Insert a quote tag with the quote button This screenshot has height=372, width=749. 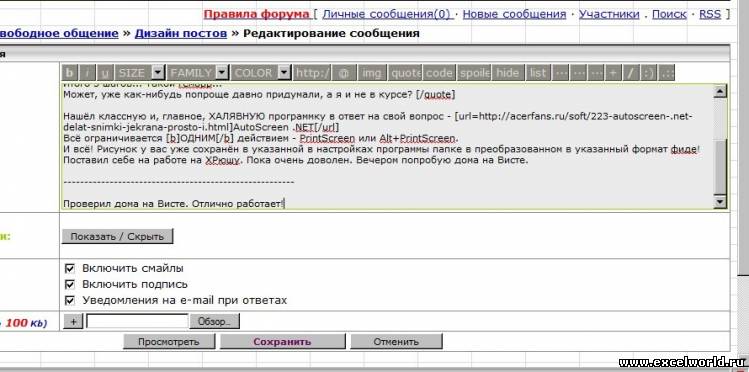(405, 73)
